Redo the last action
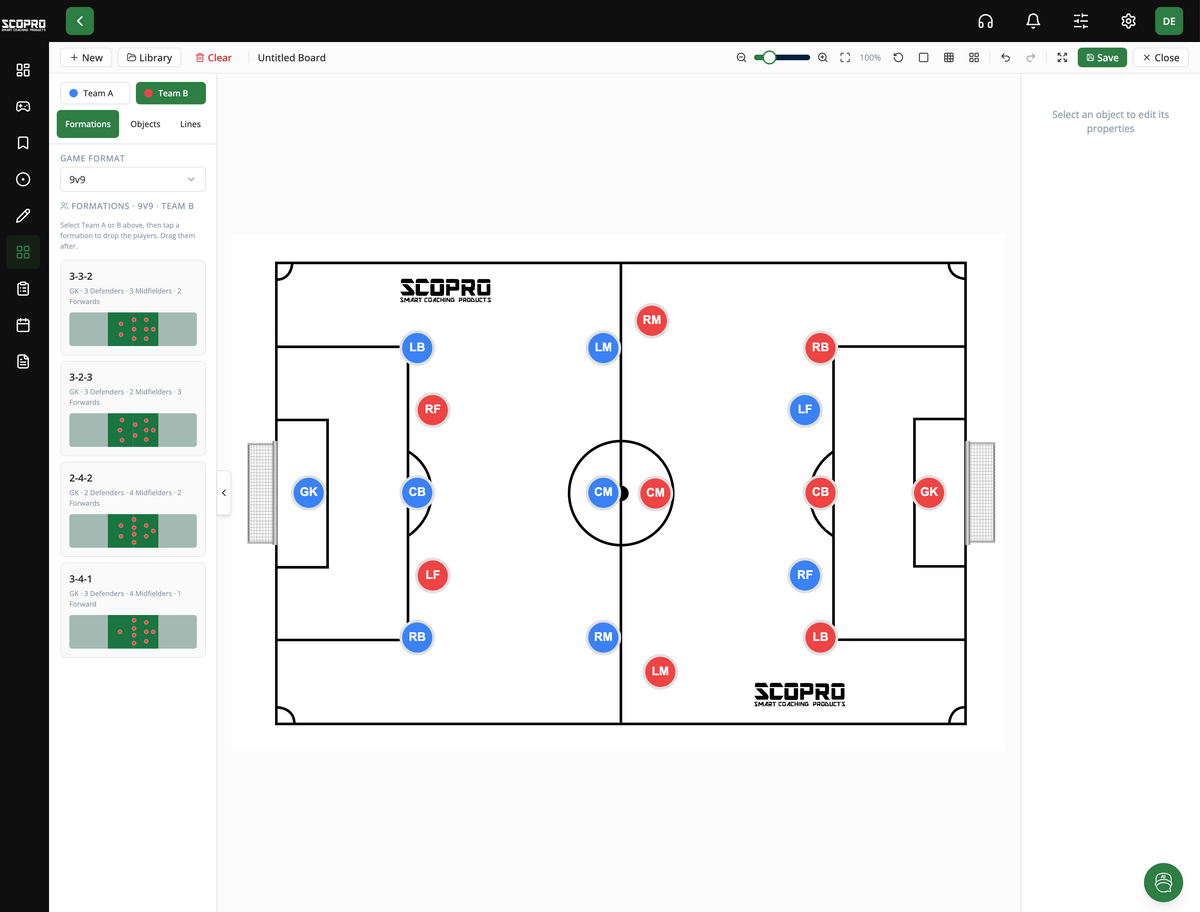This screenshot has height=912, width=1200. (x=1031, y=58)
